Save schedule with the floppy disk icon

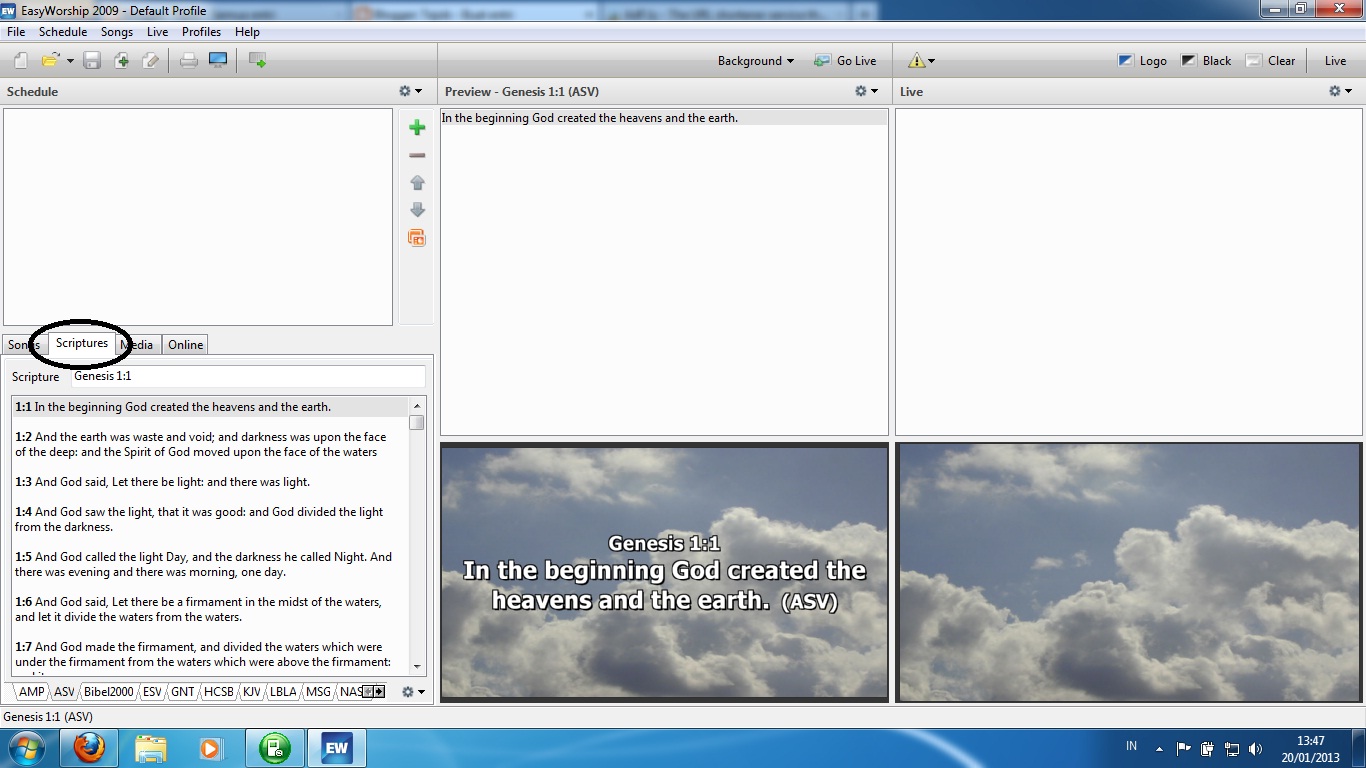[92, 61]
